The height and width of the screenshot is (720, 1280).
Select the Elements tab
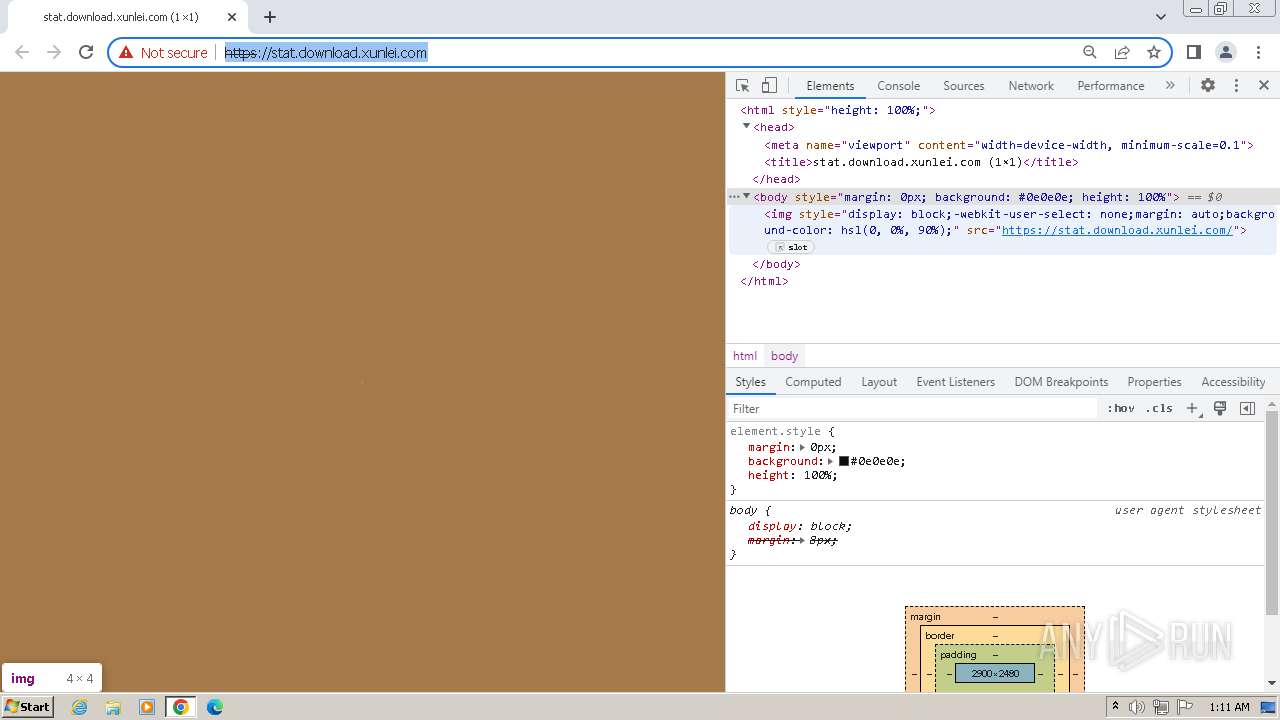point(830,86)
